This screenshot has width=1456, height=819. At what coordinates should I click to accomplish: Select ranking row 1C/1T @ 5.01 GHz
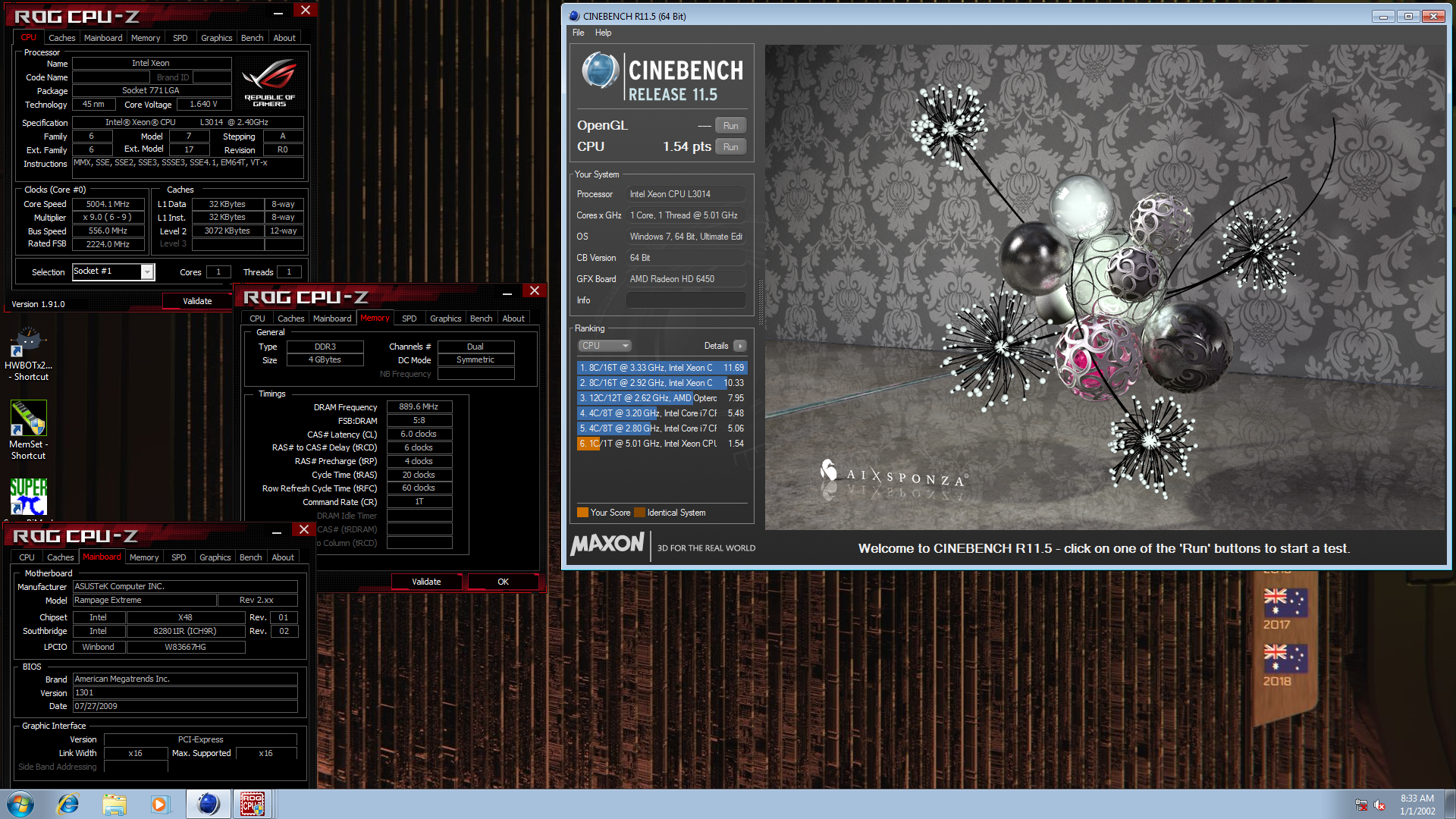[661, 444]
